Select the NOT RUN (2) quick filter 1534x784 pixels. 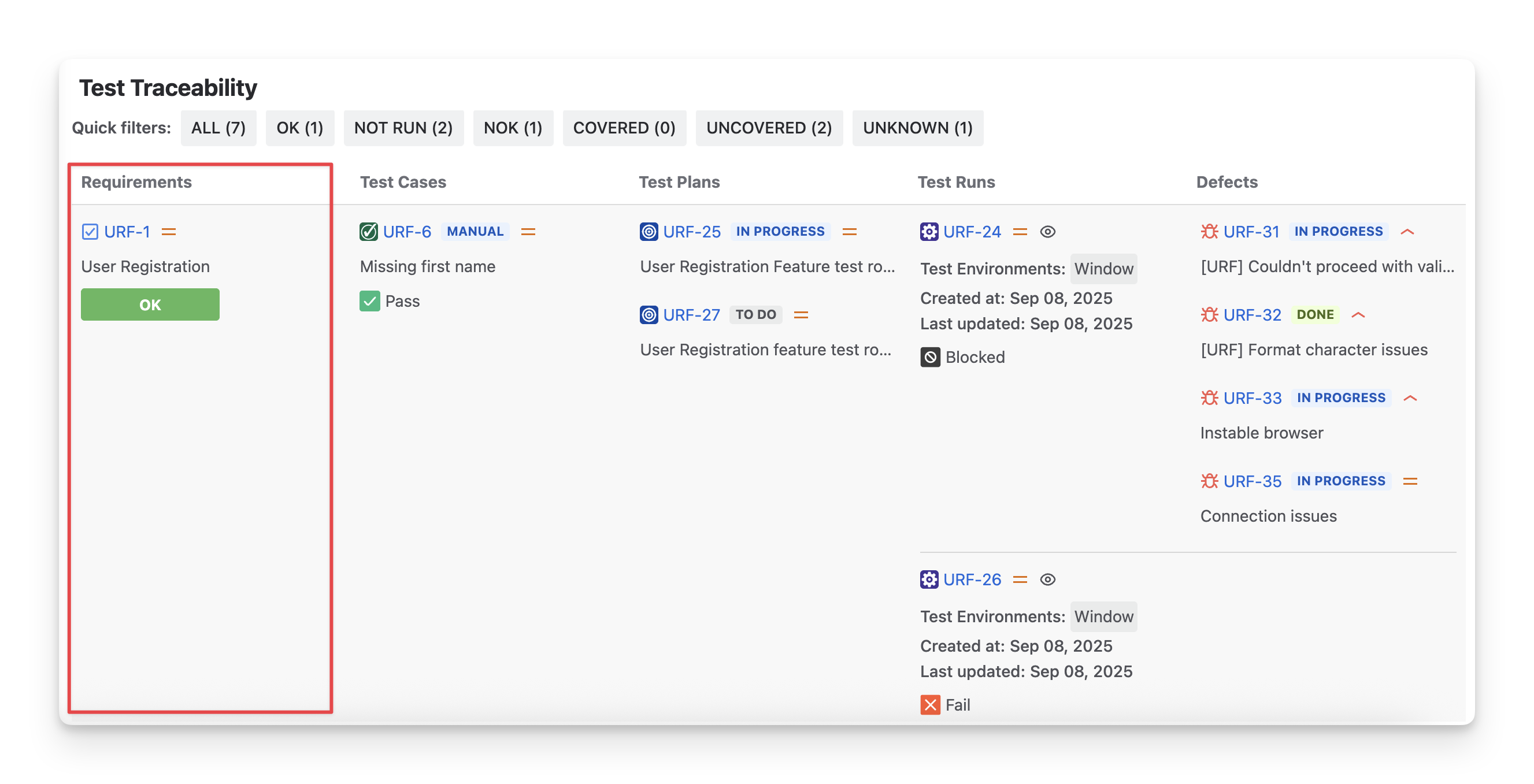[403, 128]
